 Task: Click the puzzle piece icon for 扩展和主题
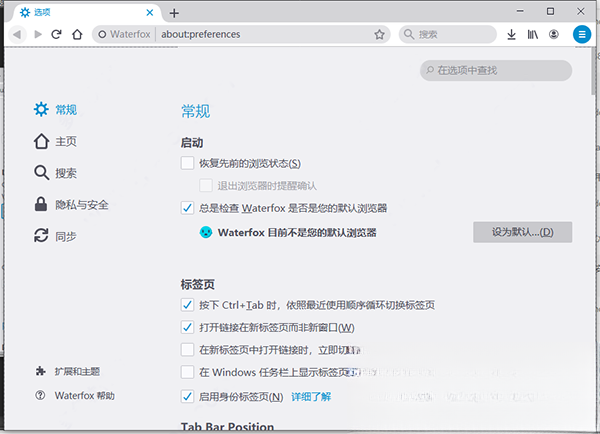(40, 371)
